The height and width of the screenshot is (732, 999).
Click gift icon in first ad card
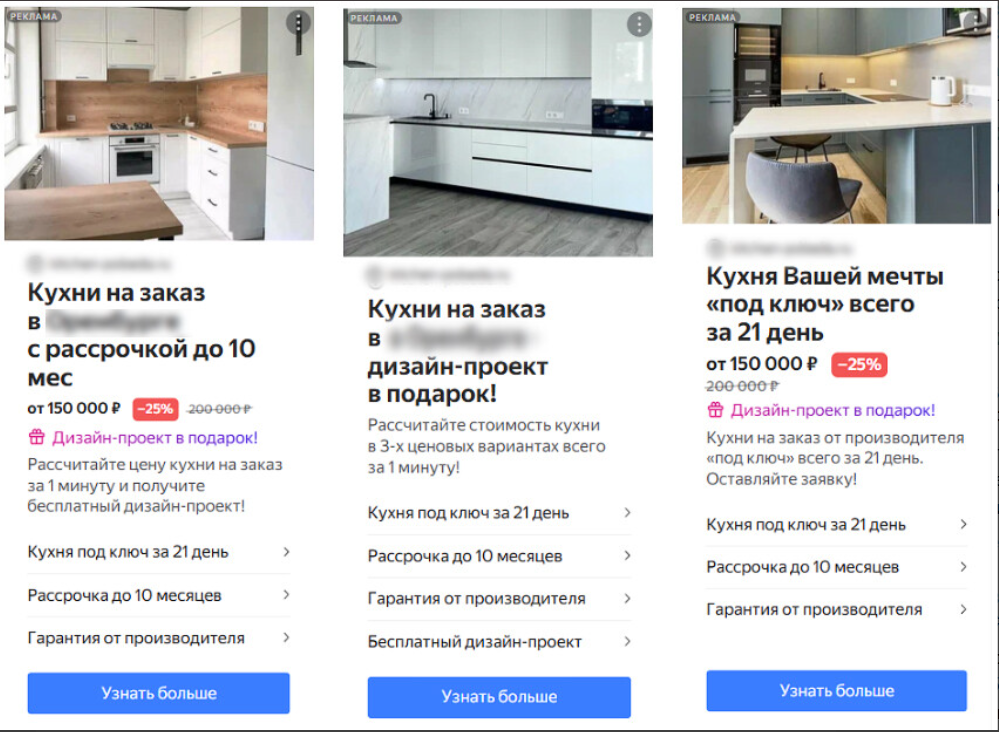click(36, 437)
